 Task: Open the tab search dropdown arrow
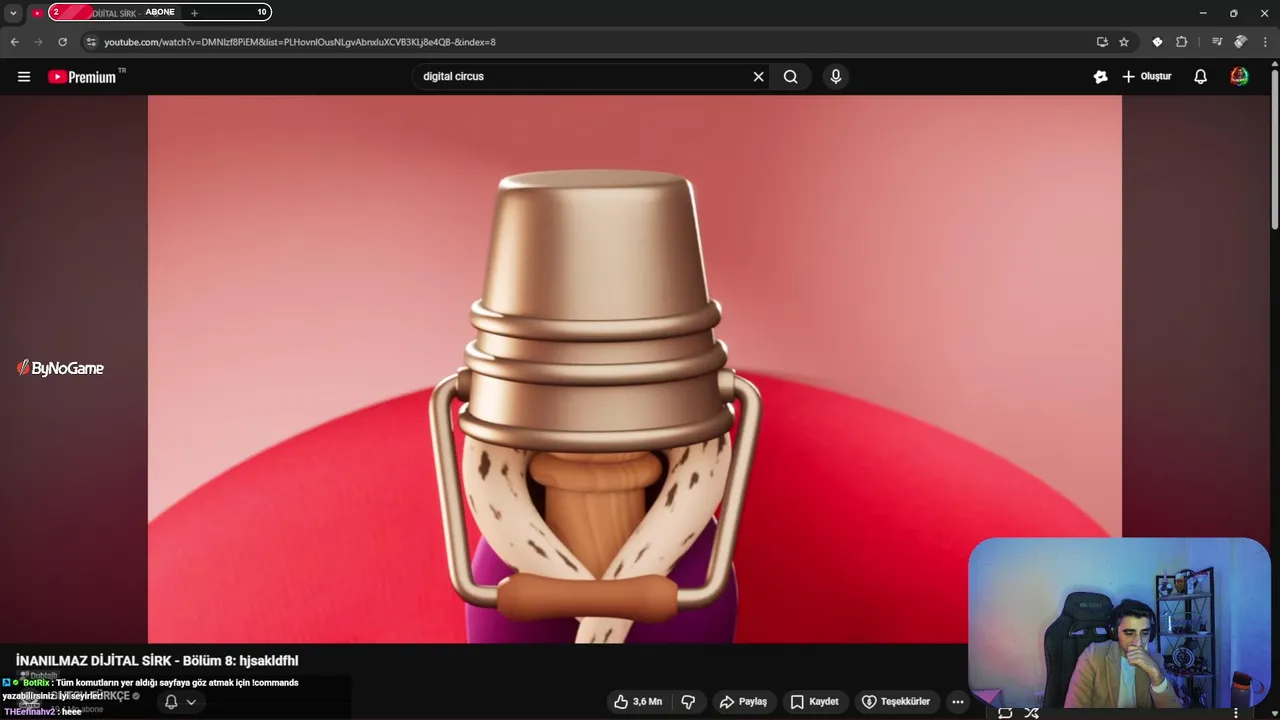(13, 13)
